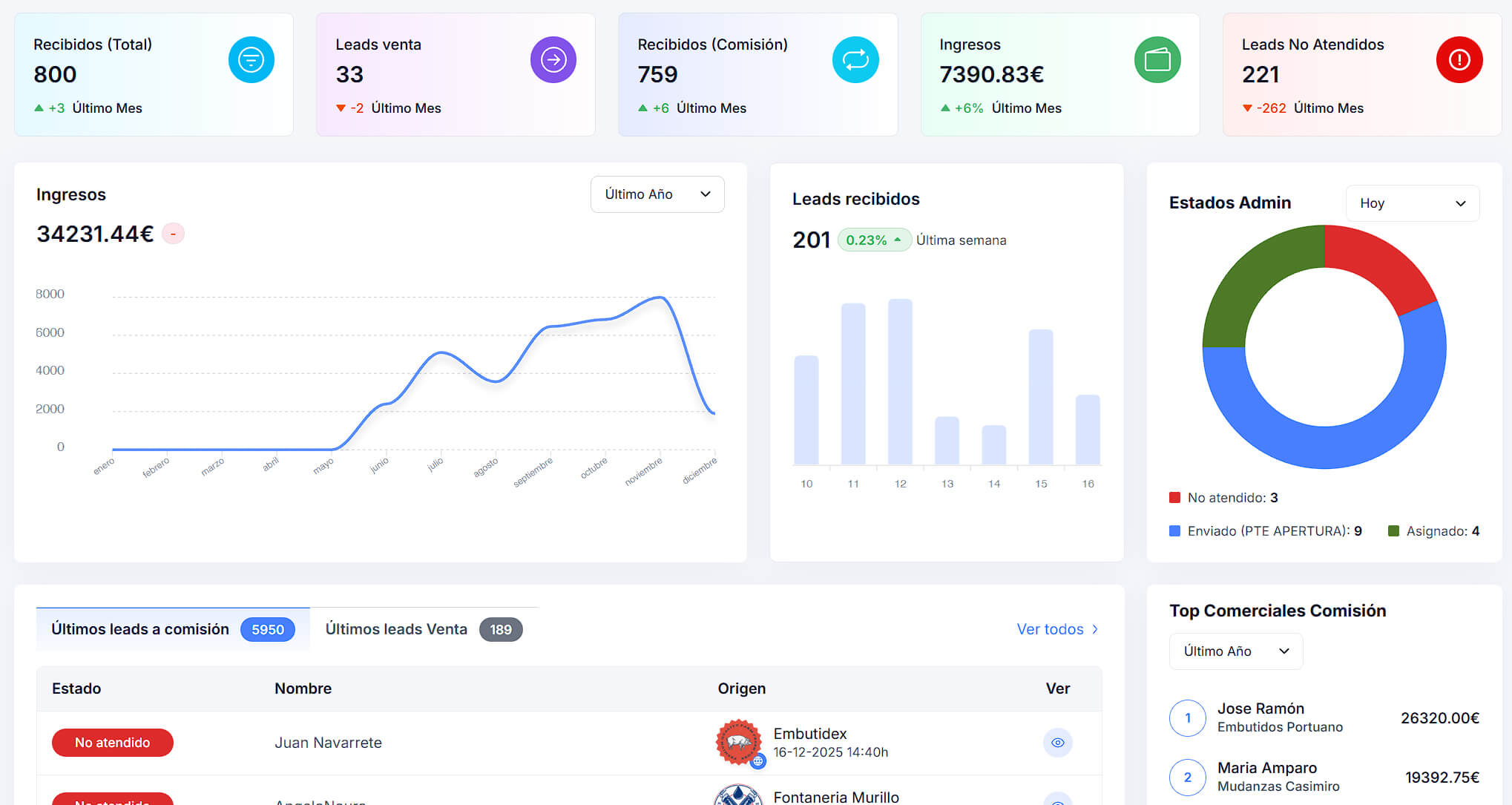This screenshot has width=1512, height=805.
Task: Open the Último Año dropdown in Ingresos chart
Action: [657, 194]
